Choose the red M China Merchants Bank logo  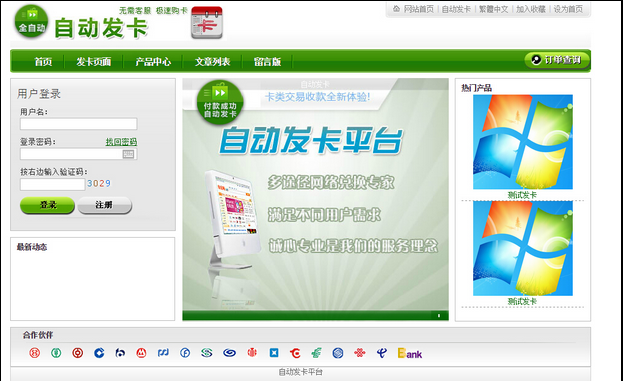click(x=141, y=352)
